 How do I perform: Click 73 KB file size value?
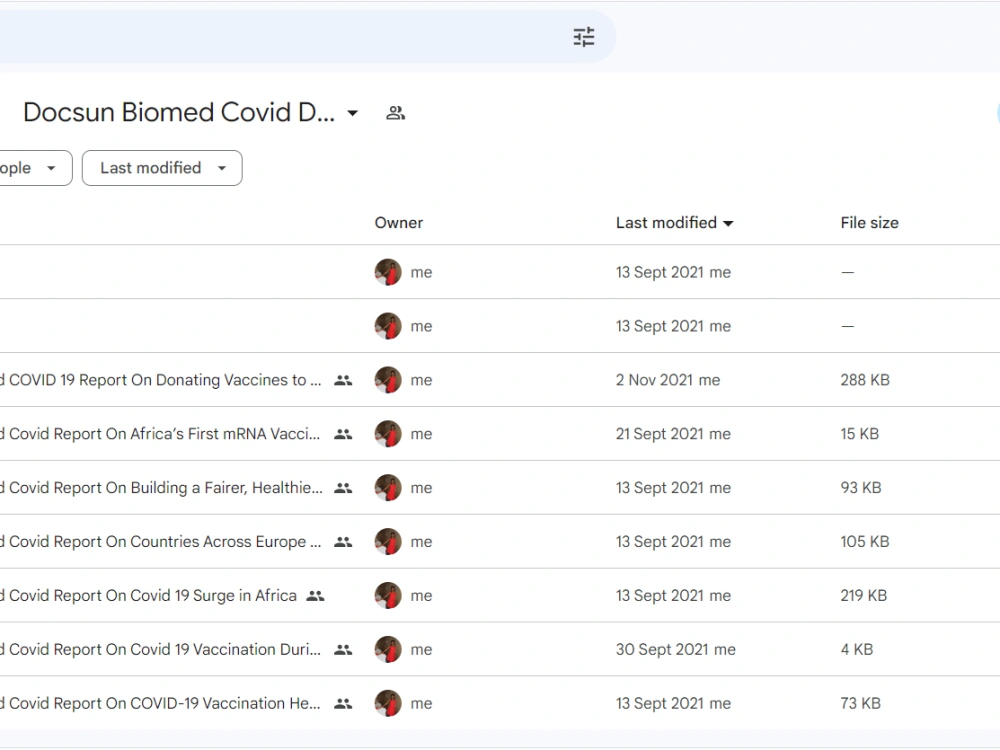pyautogui.click(x=860, y=703)
